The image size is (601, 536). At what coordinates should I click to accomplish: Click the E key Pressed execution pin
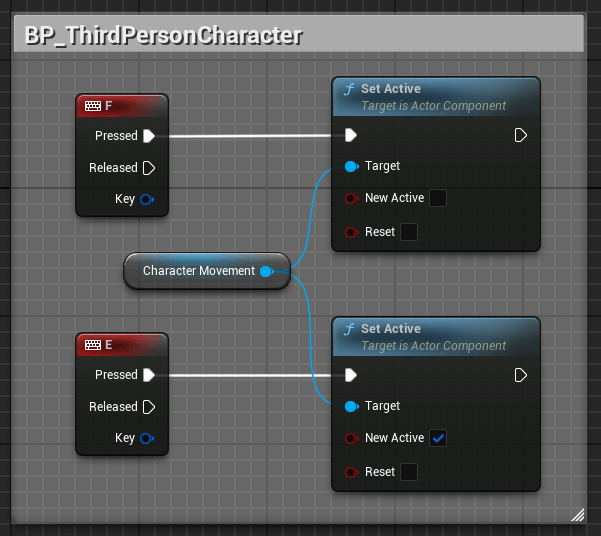[x=149, y=375]
